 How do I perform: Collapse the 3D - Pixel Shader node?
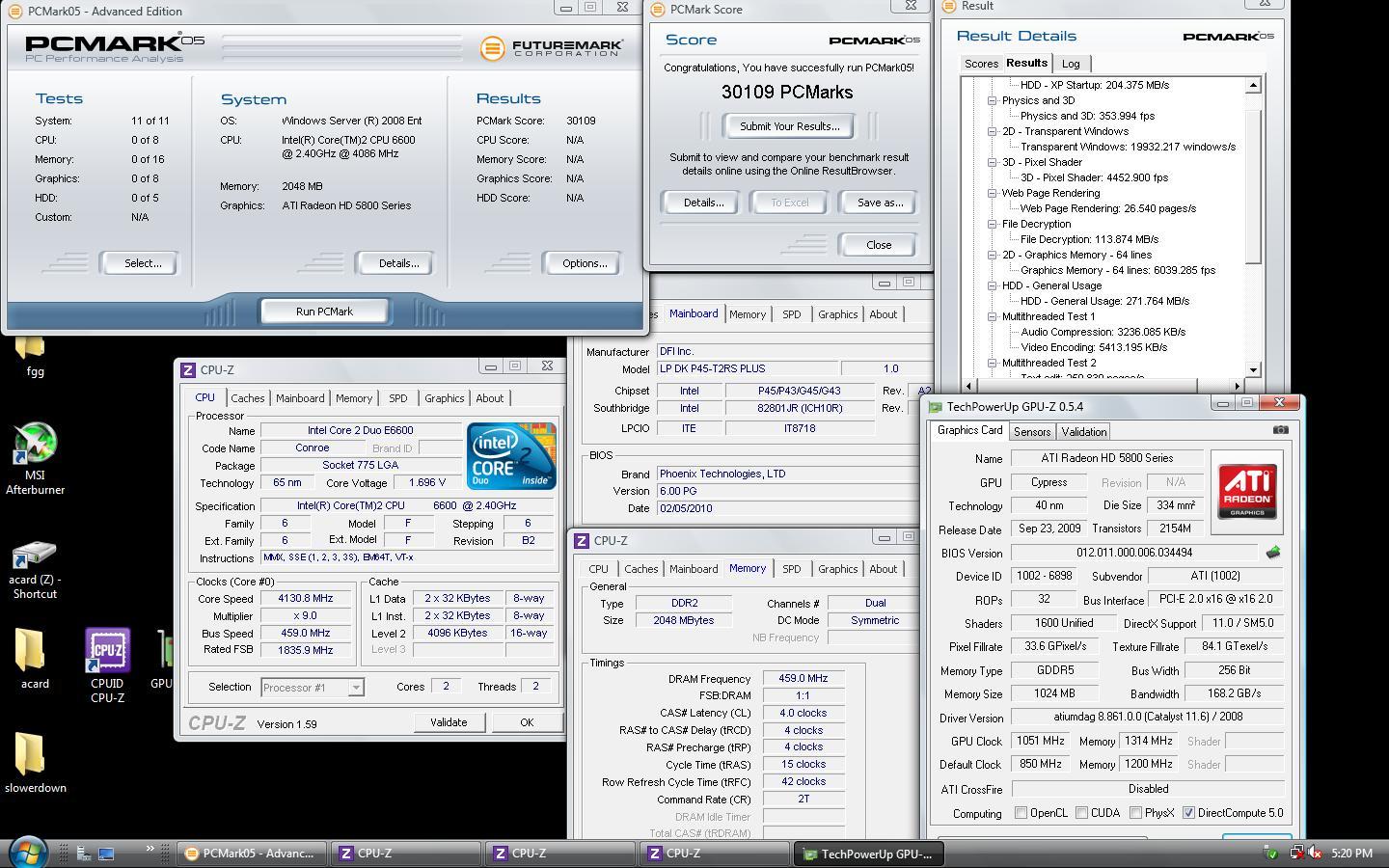point(992,162)
